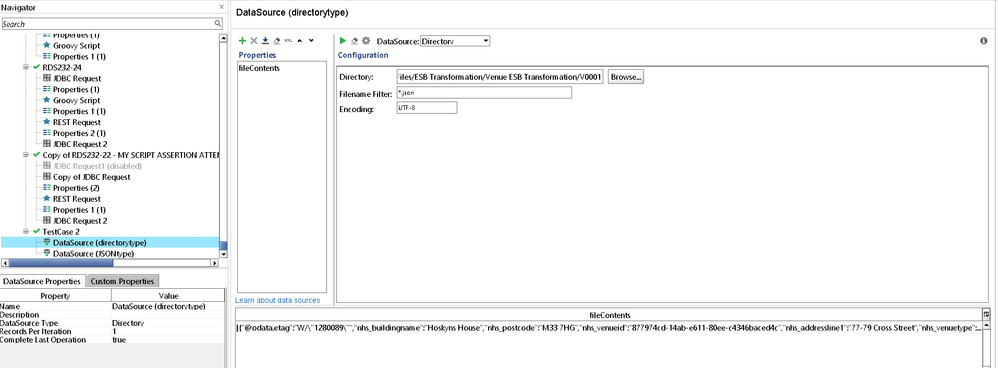Click star icon of Groovy Script under RDS232-24
The image size is (998, 368).
46,100
